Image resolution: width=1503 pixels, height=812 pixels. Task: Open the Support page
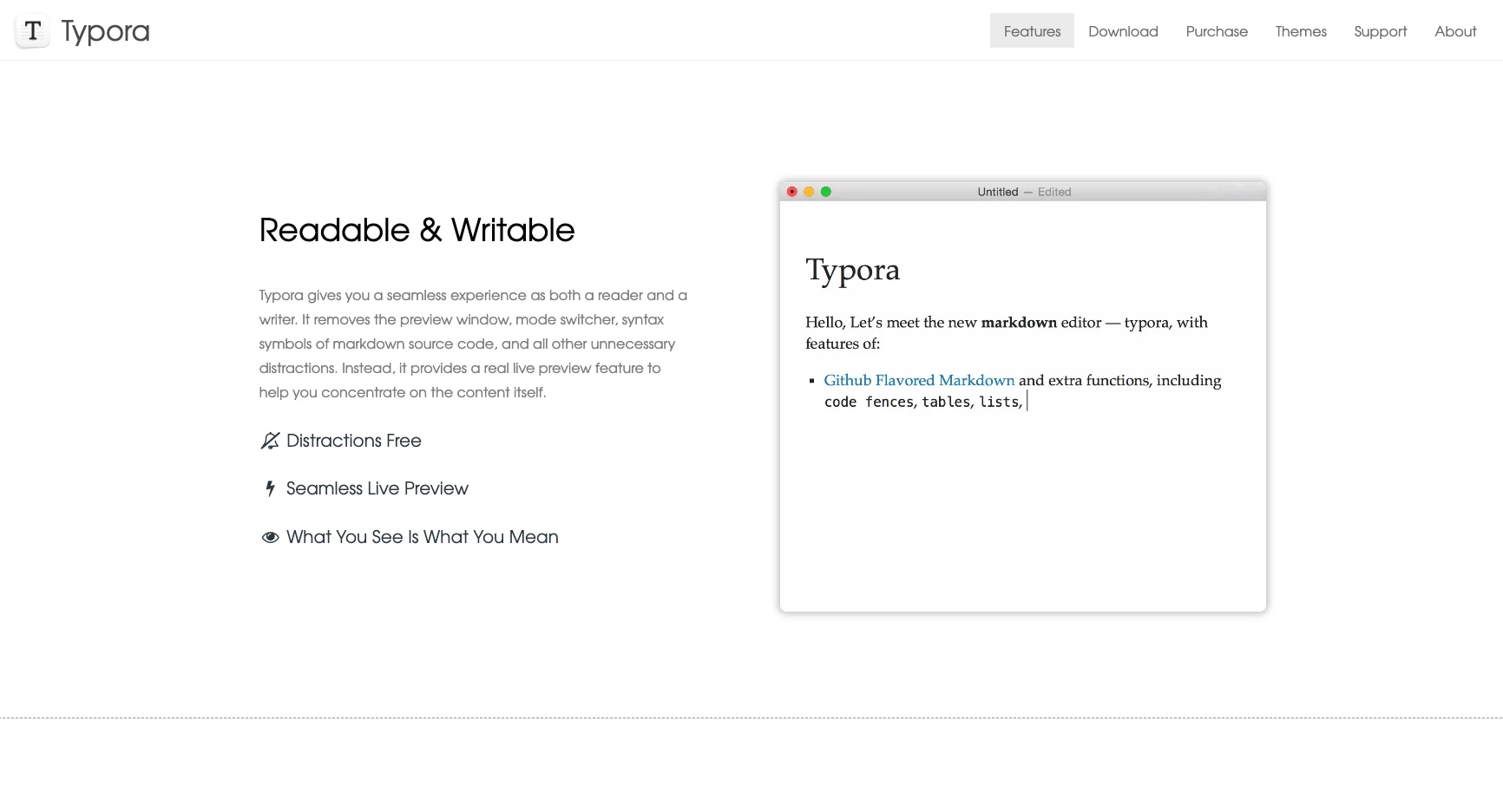[x=1380, y=31]
